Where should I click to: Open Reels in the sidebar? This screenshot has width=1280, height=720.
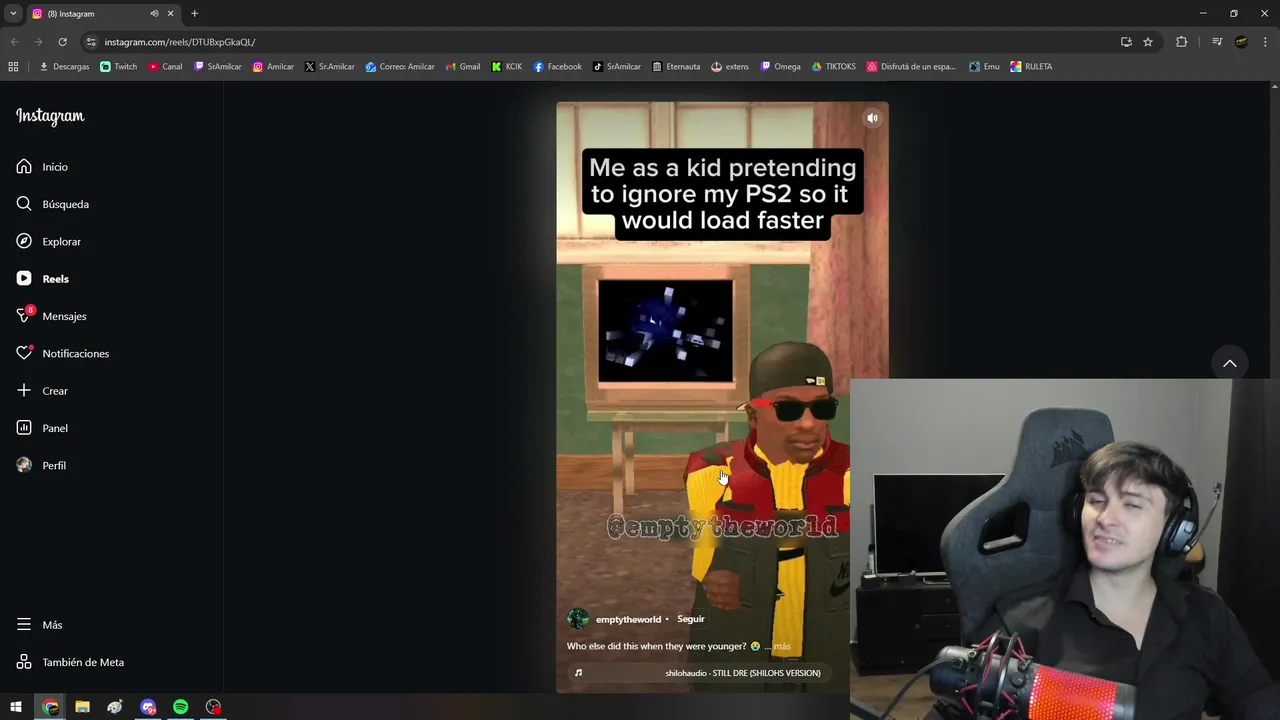[42, 279]
